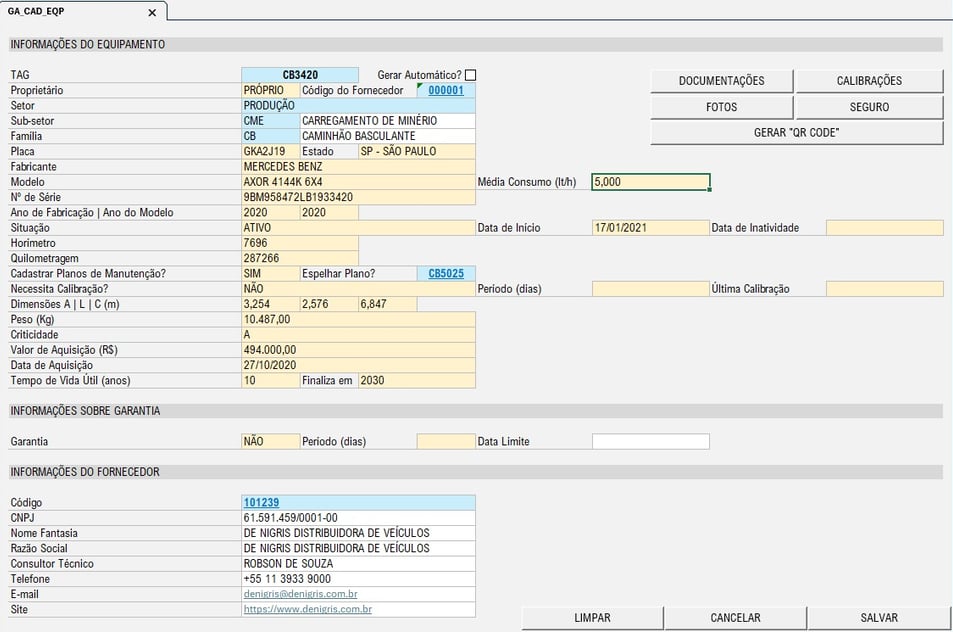Switch to the GA_CAD_EQP tab

[36, 12]
